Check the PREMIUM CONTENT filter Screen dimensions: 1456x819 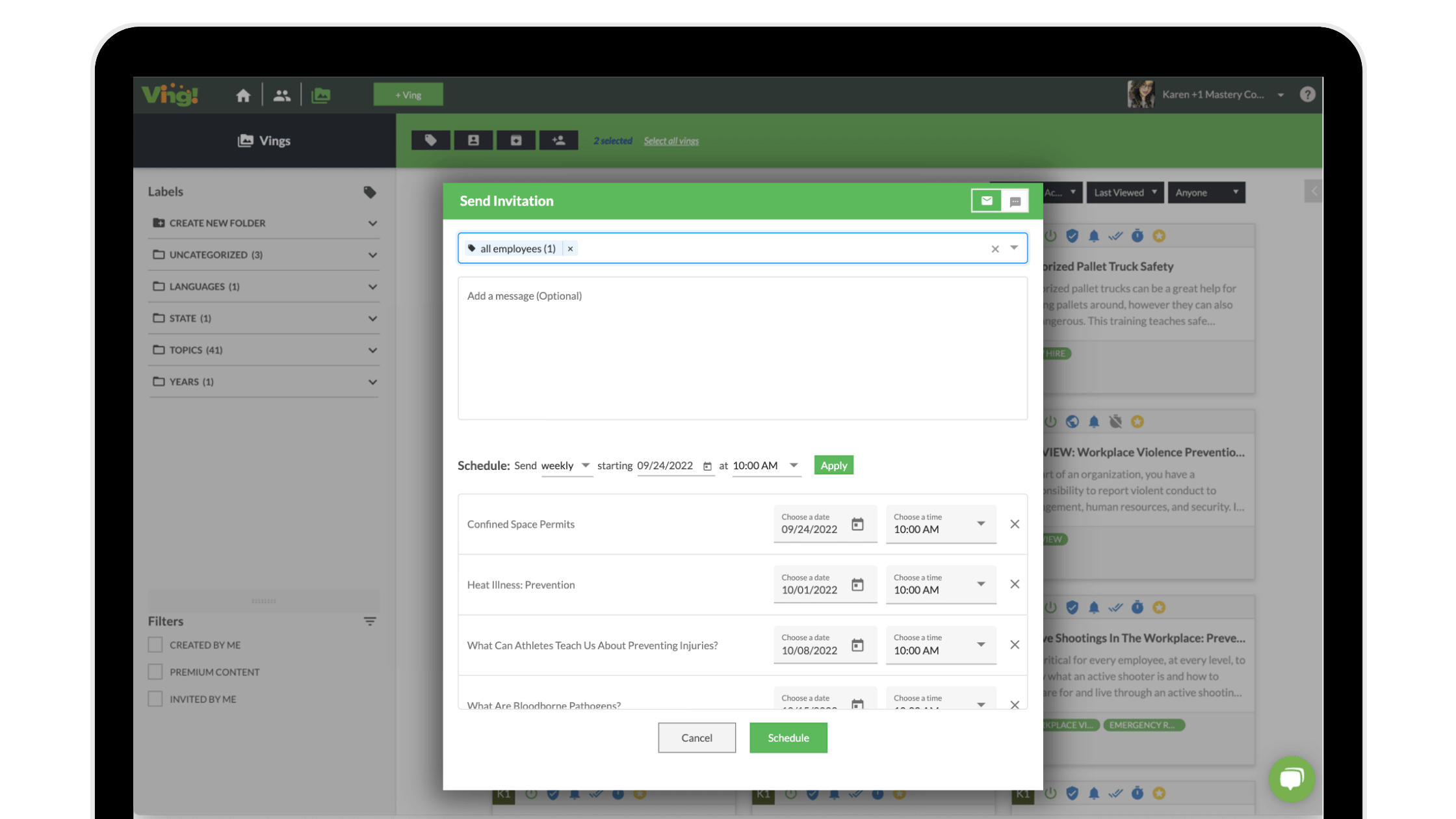(155, 671)
